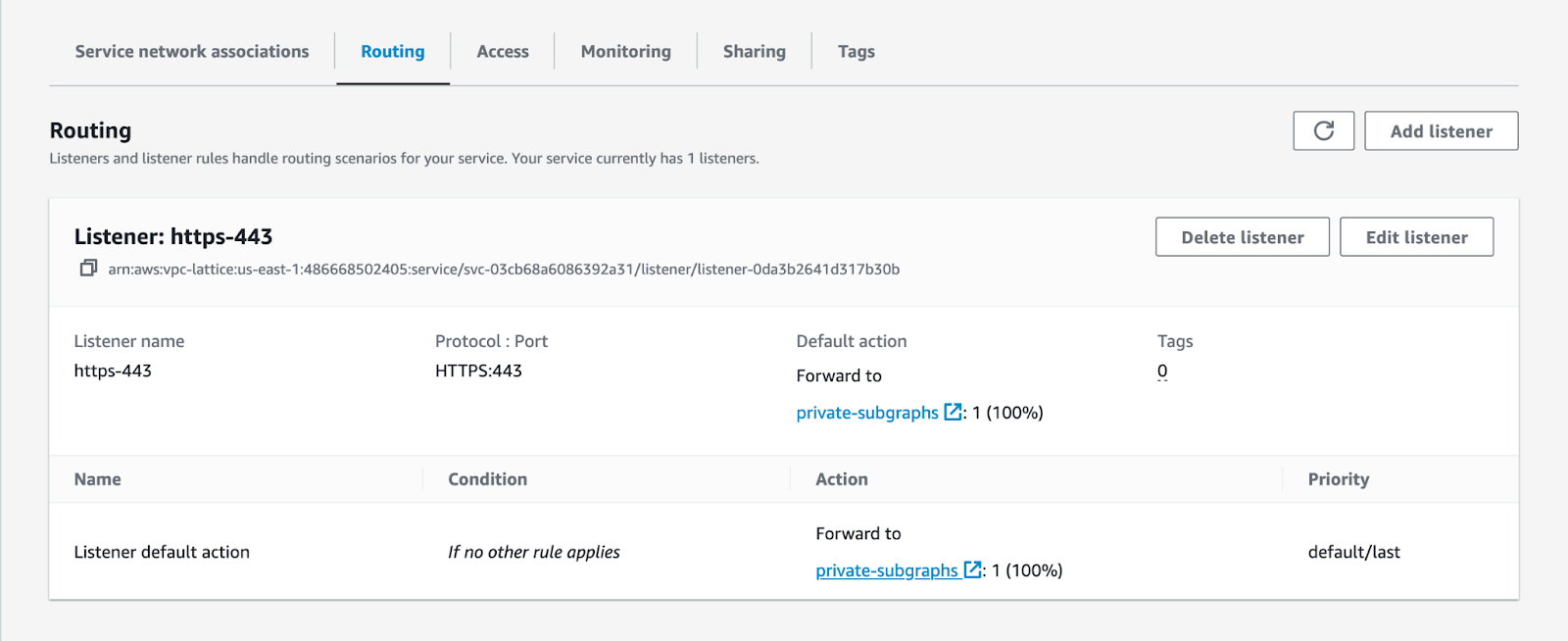Click the 'Listener: https-443' heading
This screenshot has height=641, width=1568.
click(x=173, y=236)
